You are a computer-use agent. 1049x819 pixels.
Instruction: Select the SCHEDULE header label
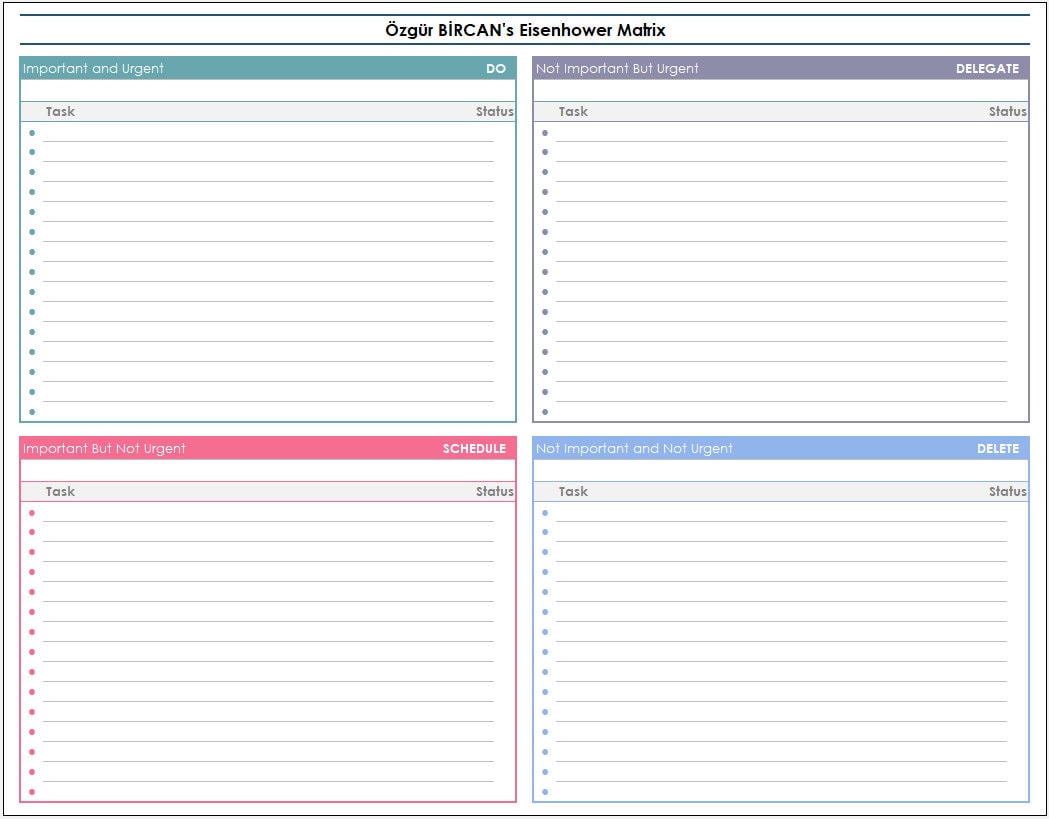(x=474, y=449)
